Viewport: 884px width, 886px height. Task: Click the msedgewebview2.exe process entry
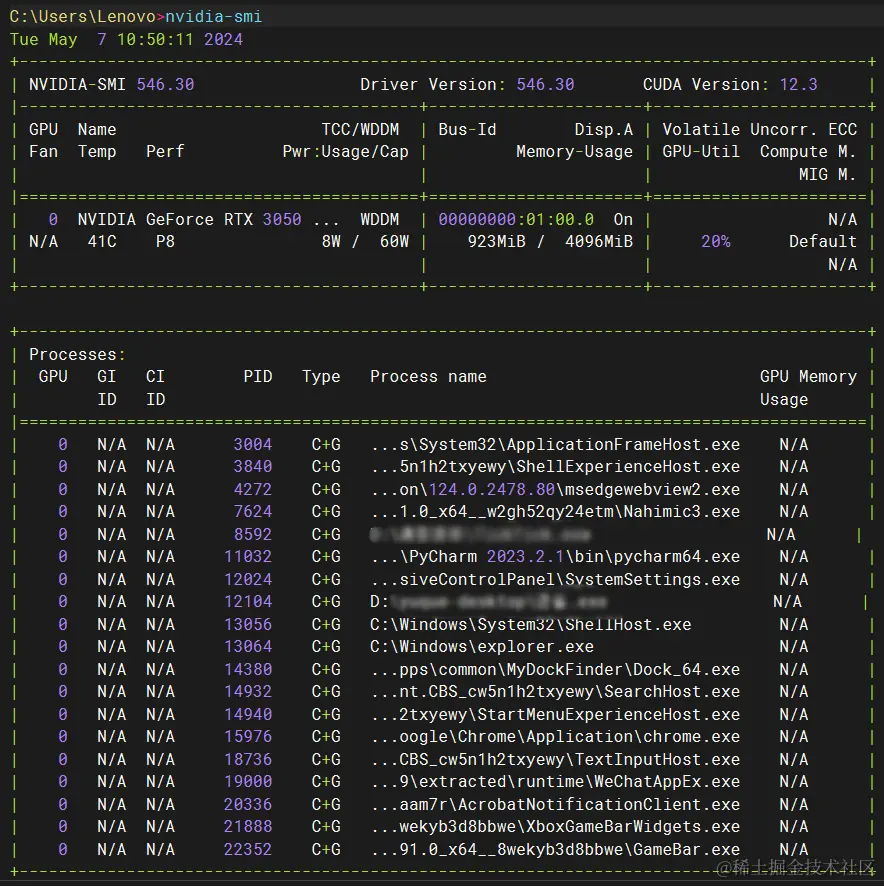tap(556, 489)
